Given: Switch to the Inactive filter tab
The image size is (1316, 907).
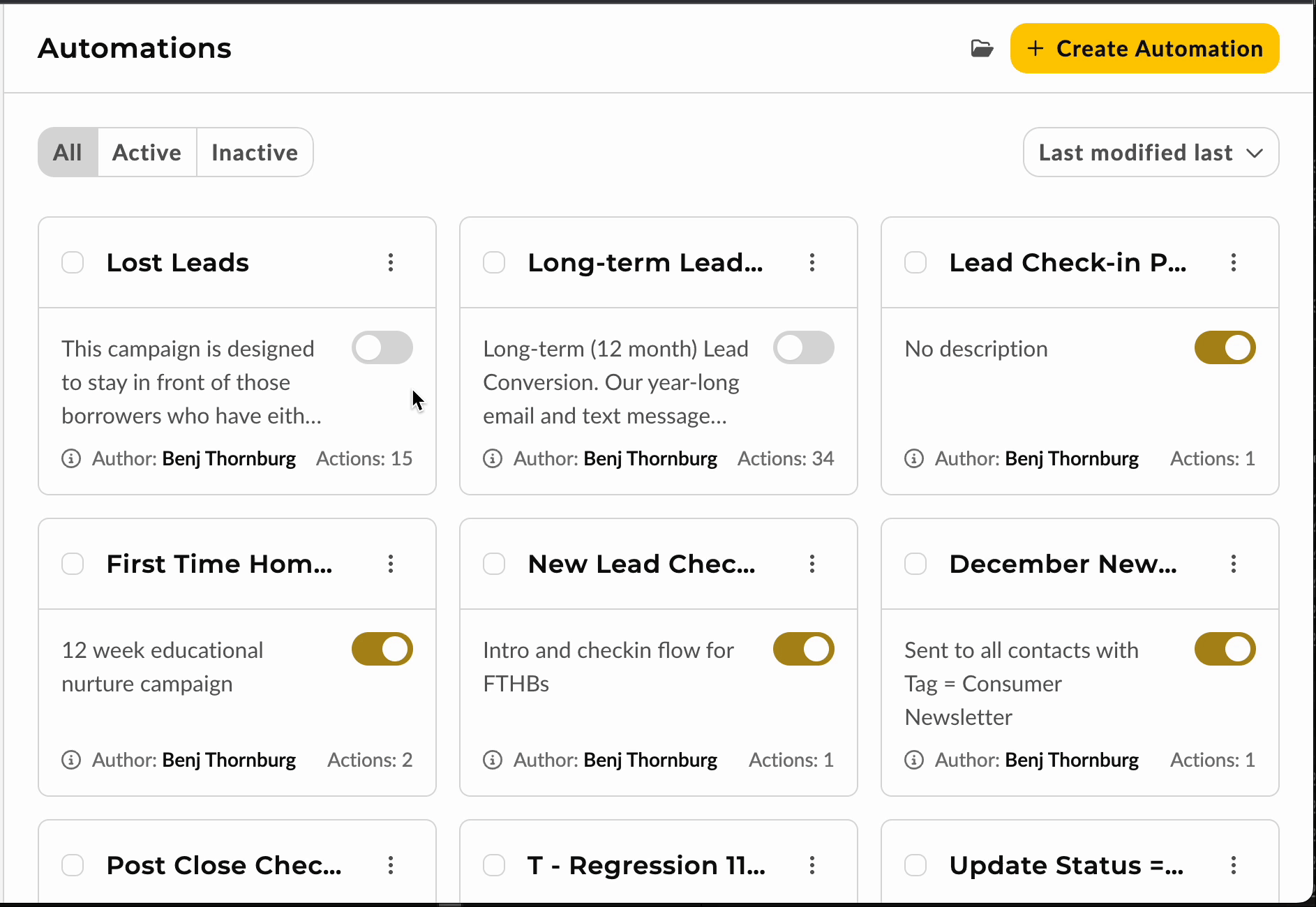Looking at the screenshot, I should coord(255,152).
